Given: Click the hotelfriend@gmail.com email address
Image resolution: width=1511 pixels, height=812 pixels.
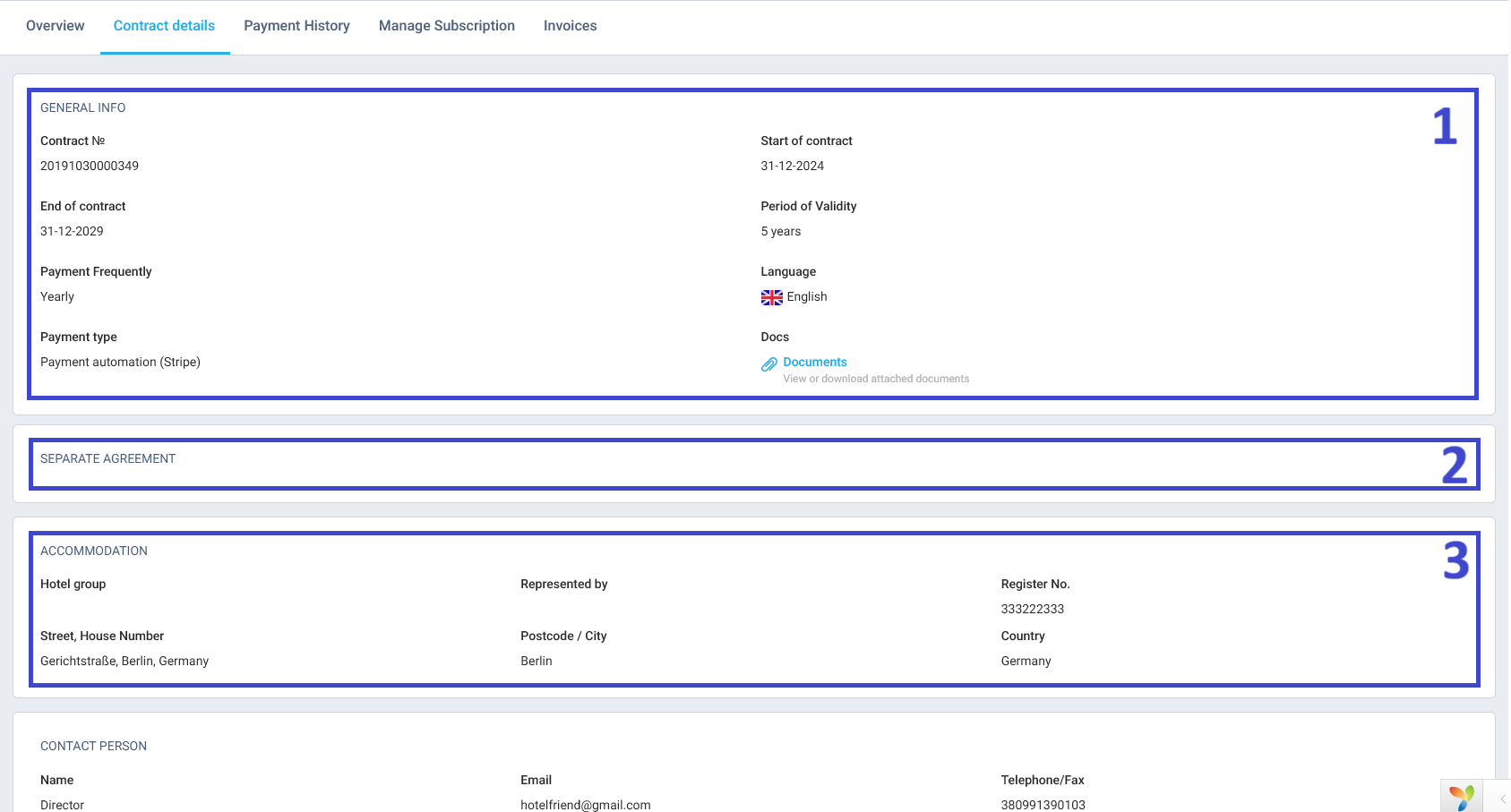Looking at the screenshot, I should tap(585, 805).
